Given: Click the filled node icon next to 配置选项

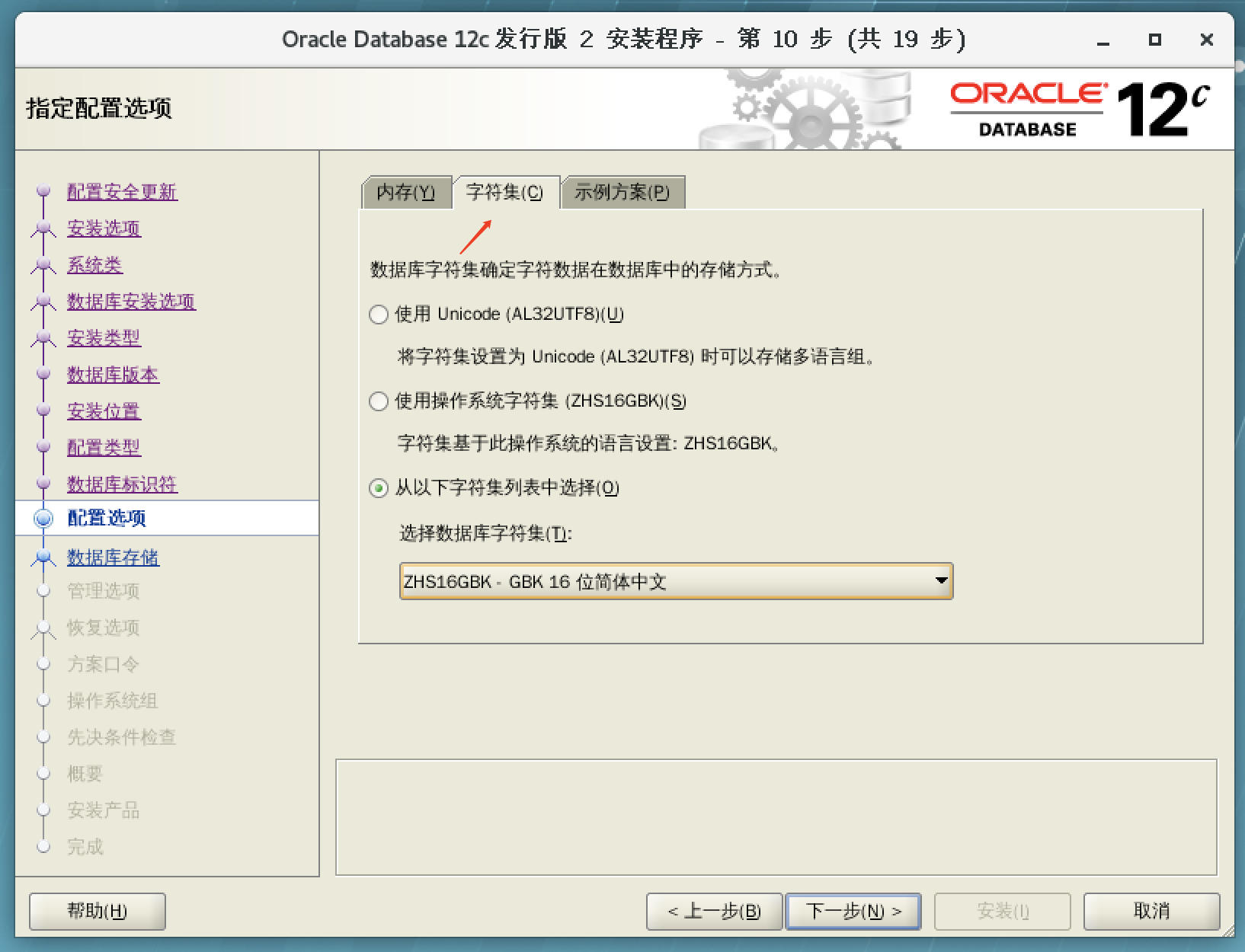Looking at the screenshot, I should point(43,518).
